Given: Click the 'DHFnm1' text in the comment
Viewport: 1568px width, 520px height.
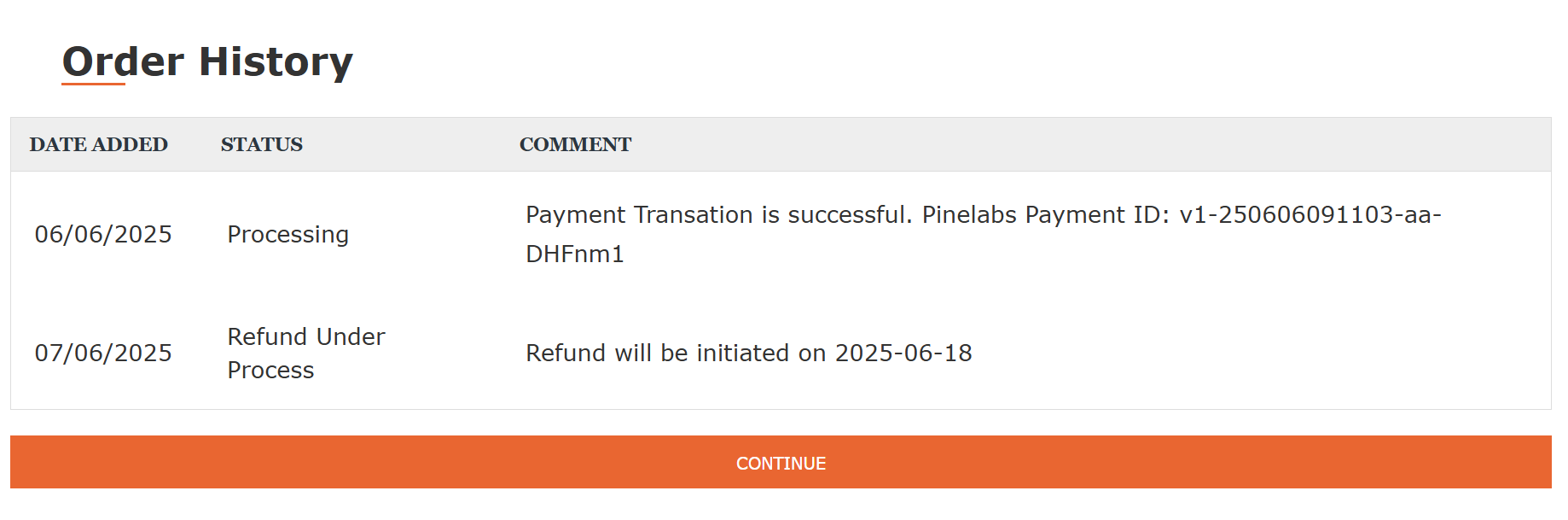Looking at the screenshot, I should [574, 254].
